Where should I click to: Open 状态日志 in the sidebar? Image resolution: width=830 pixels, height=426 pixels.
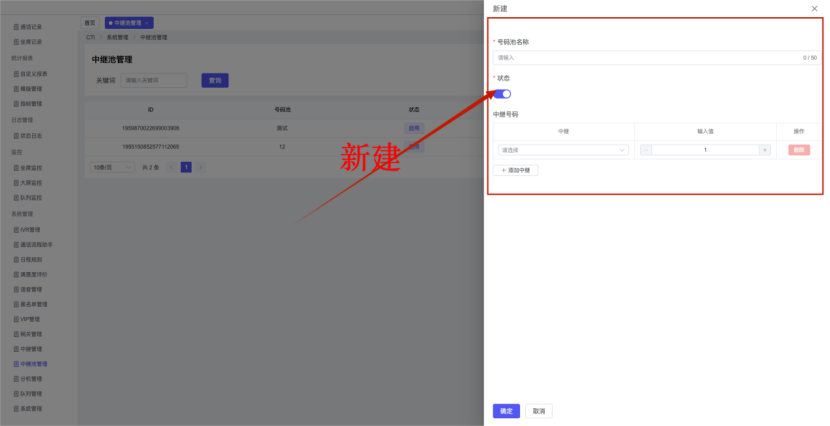pos(32,135)
